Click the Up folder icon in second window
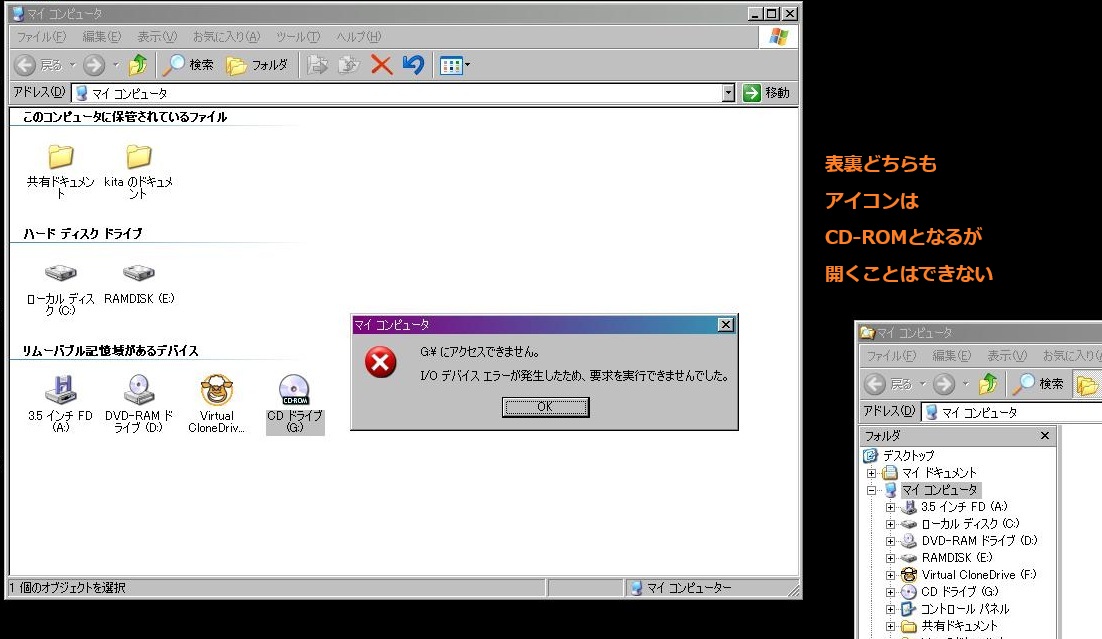The width and height of the screenshot is (1102, 639). tap(988, 384)
